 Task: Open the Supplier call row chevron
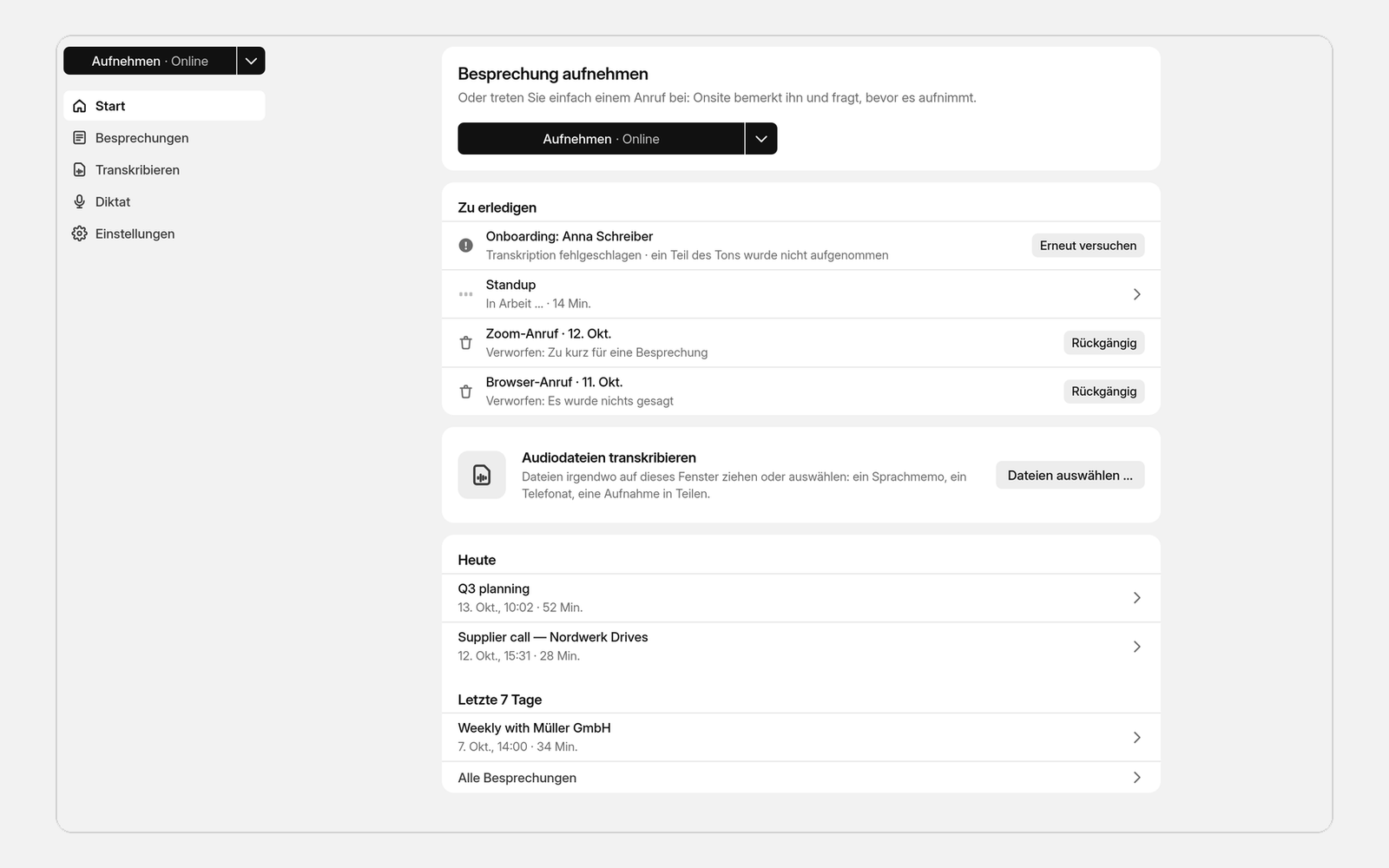pos(1137,647)
